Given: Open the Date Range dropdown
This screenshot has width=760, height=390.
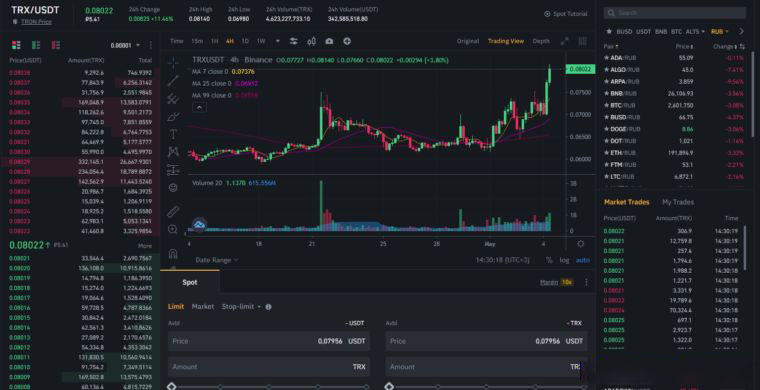Looking at the screenshot, I should tap(217, 260).
